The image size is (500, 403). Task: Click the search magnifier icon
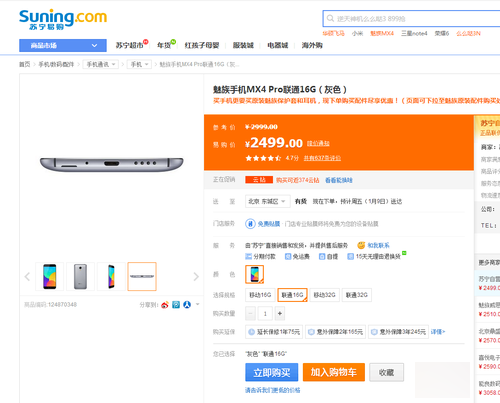(x=330, y=18)
